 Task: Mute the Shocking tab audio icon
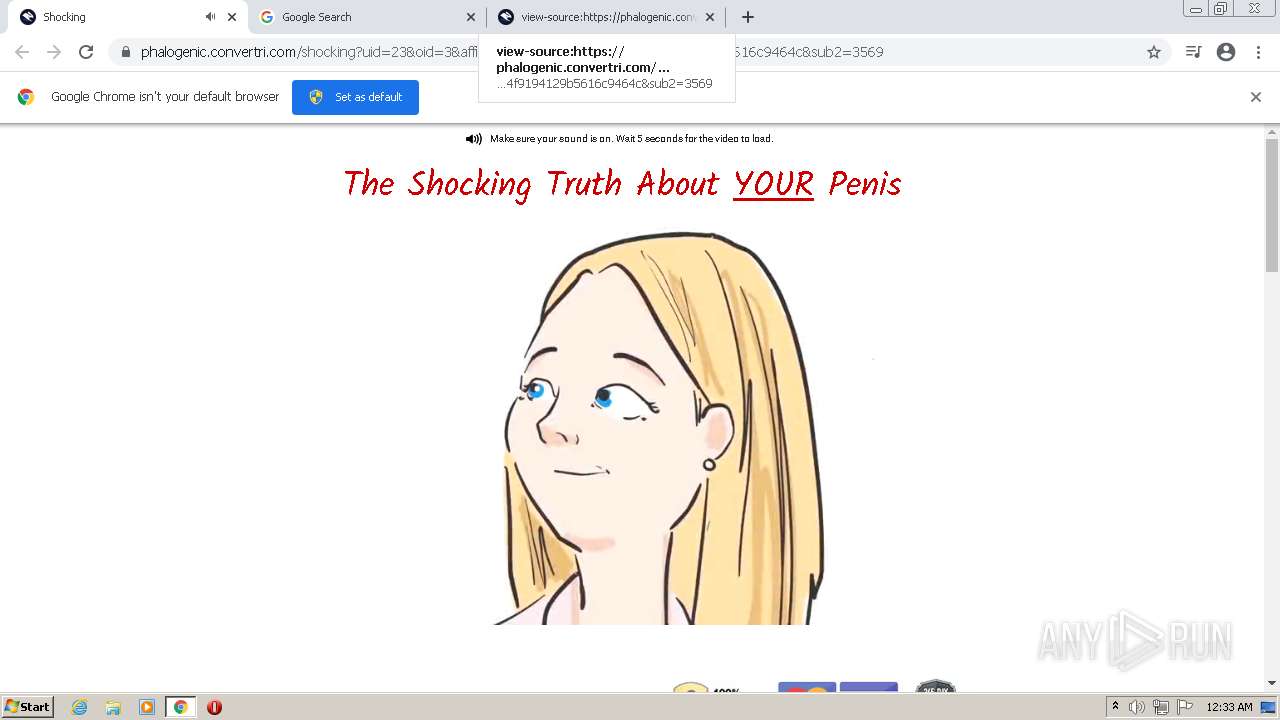click(210, 17)
